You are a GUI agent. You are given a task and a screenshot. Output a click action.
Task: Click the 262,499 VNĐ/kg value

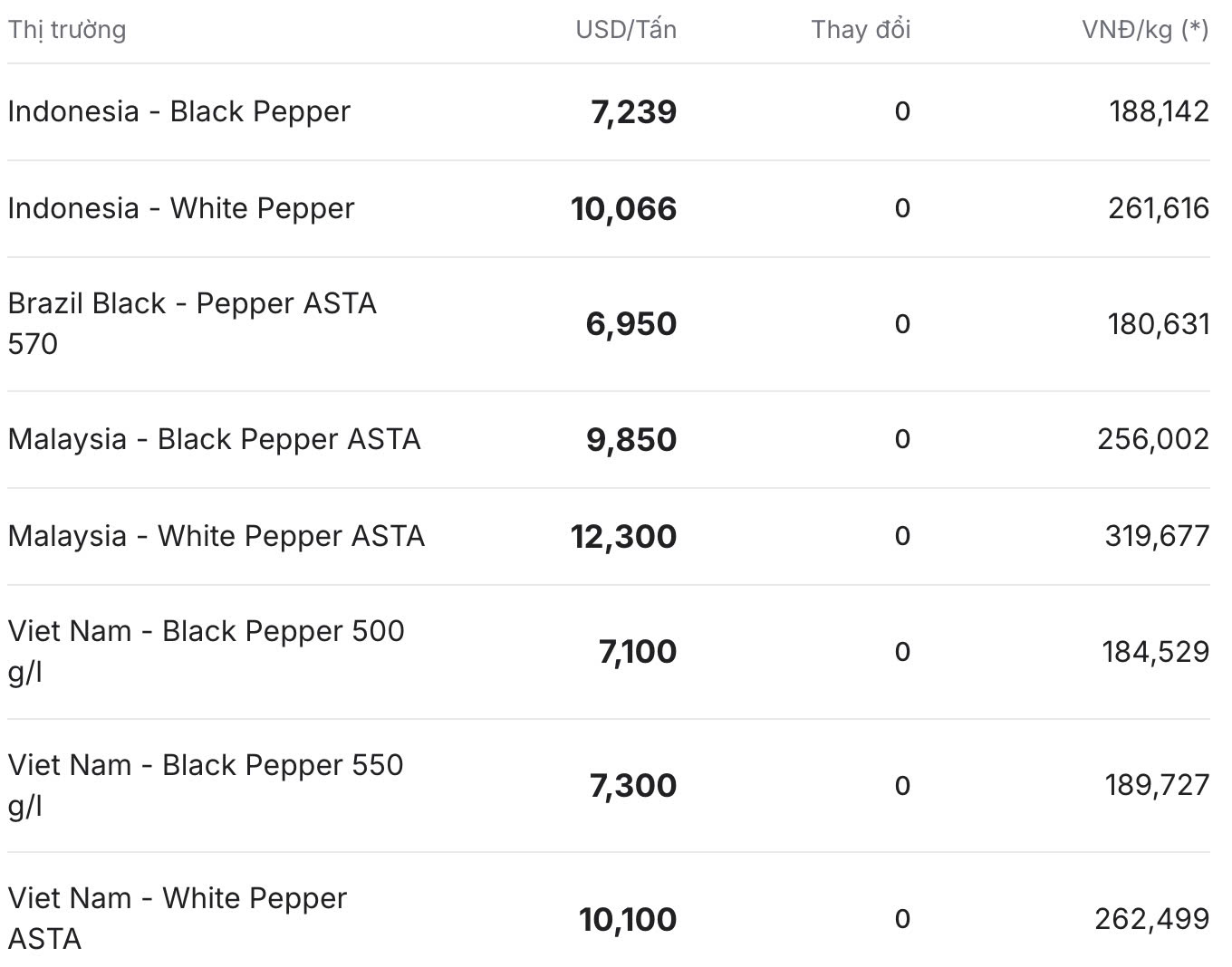click(x=1152, y=919)
